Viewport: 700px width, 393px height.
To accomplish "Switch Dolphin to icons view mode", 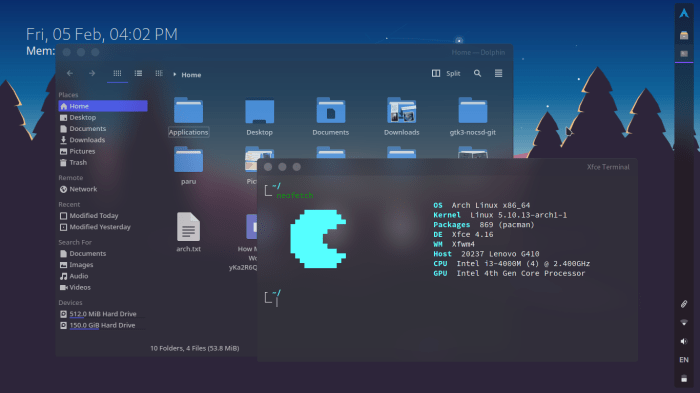I will (117, 73).
